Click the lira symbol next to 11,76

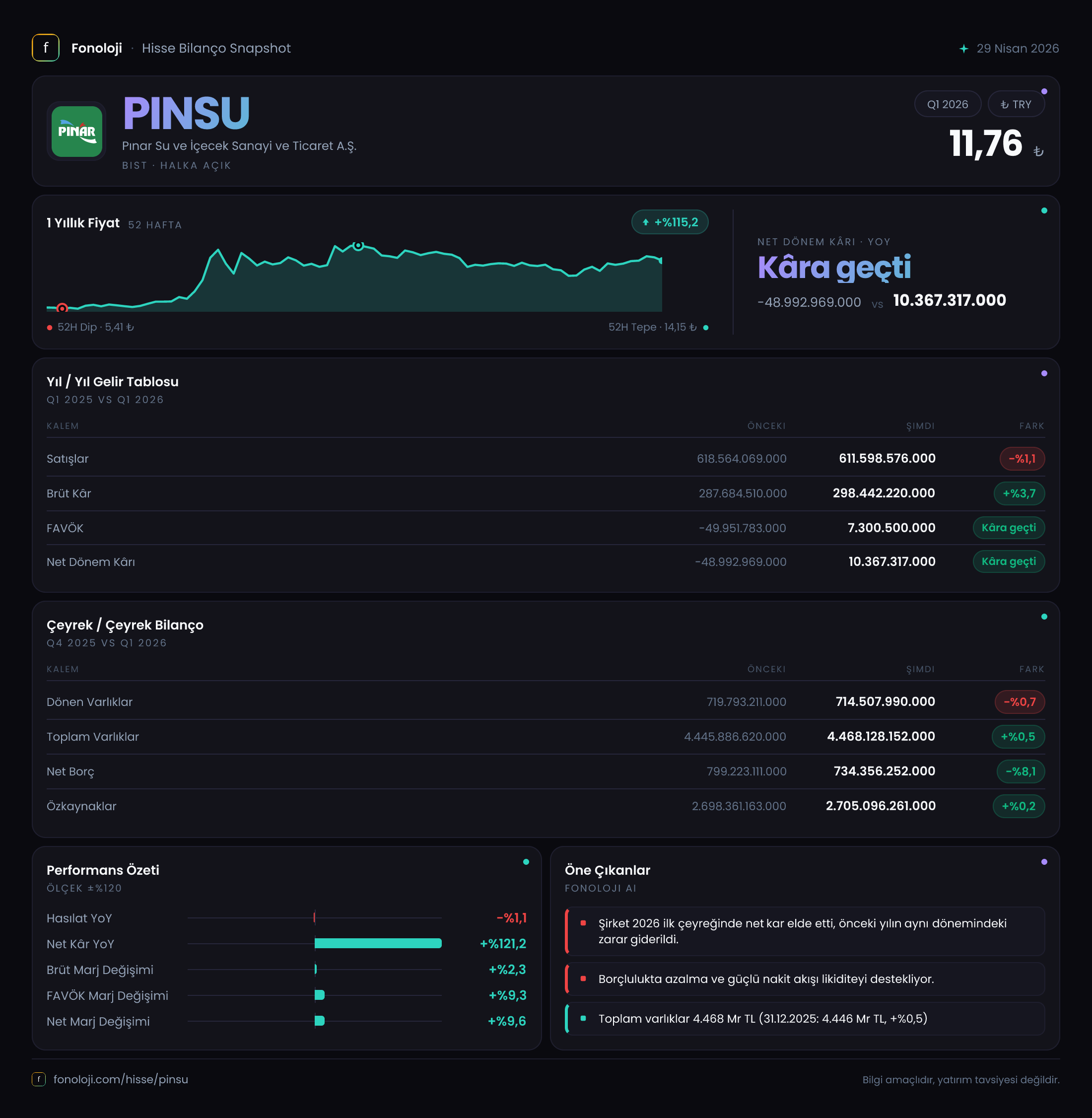coord(1038,151)
